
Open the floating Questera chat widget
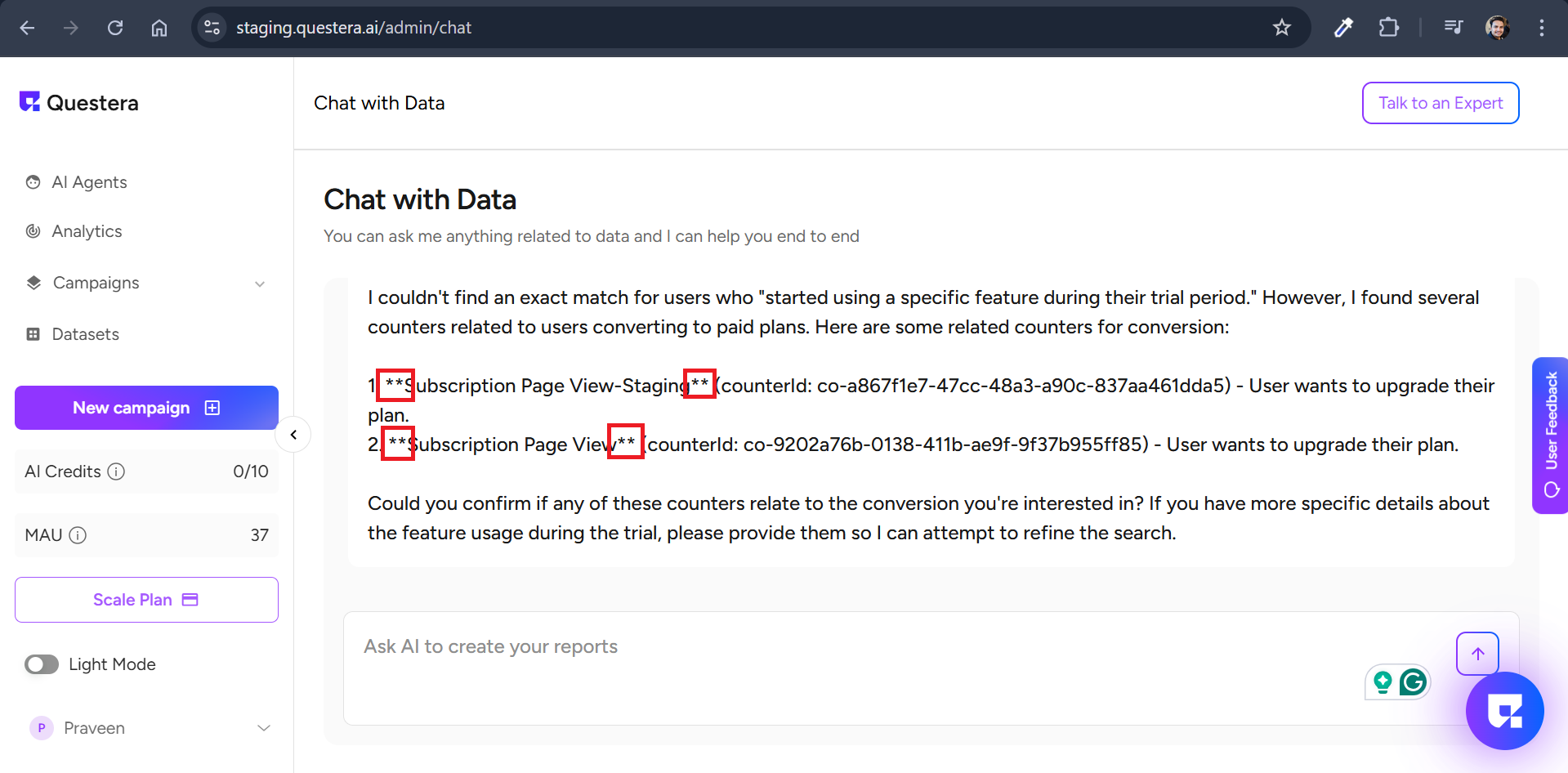pos(1504,710)
